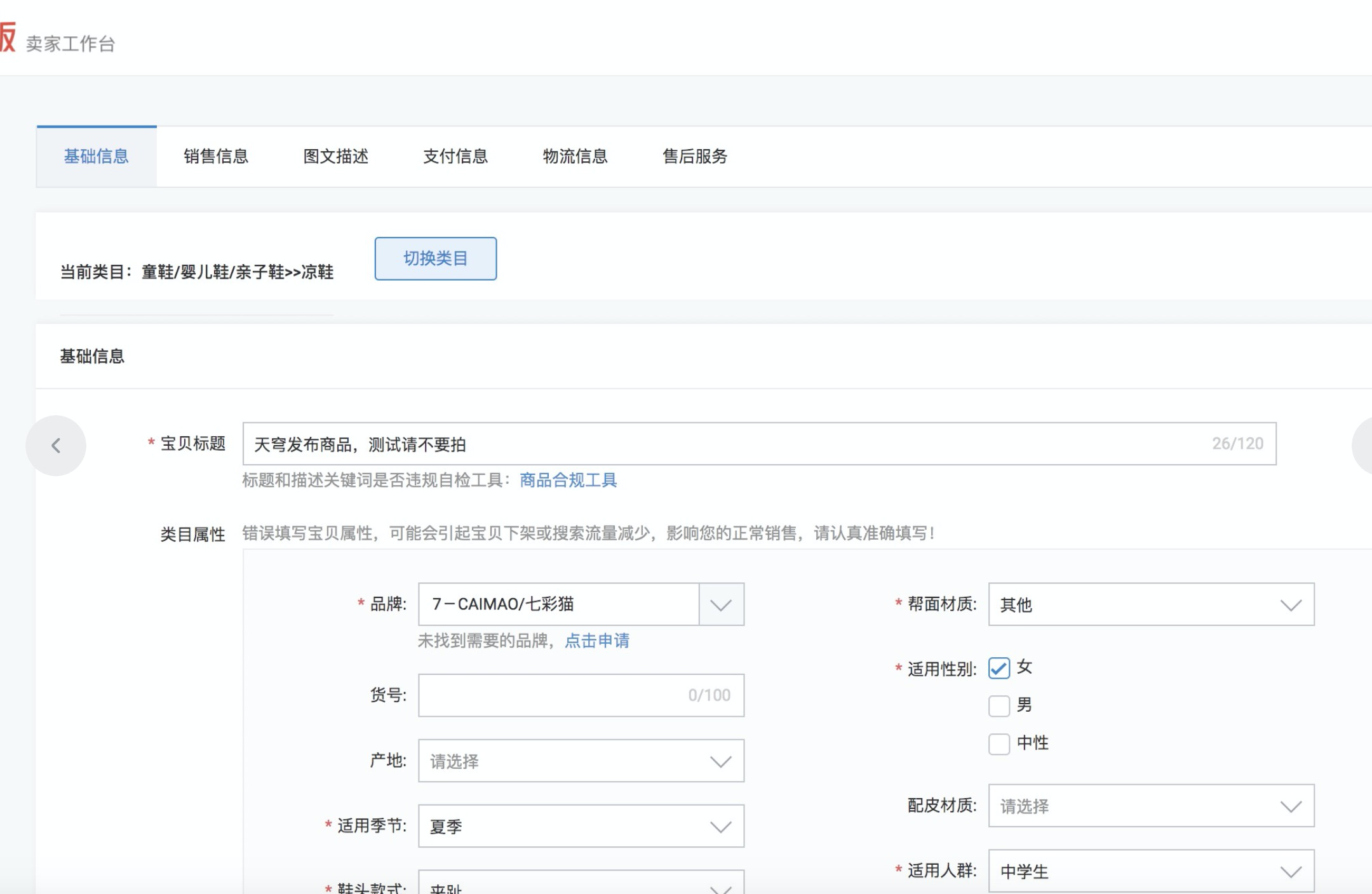Switch to the 售后服务 tab
The image size is (1372, 894).
point(695,156)
